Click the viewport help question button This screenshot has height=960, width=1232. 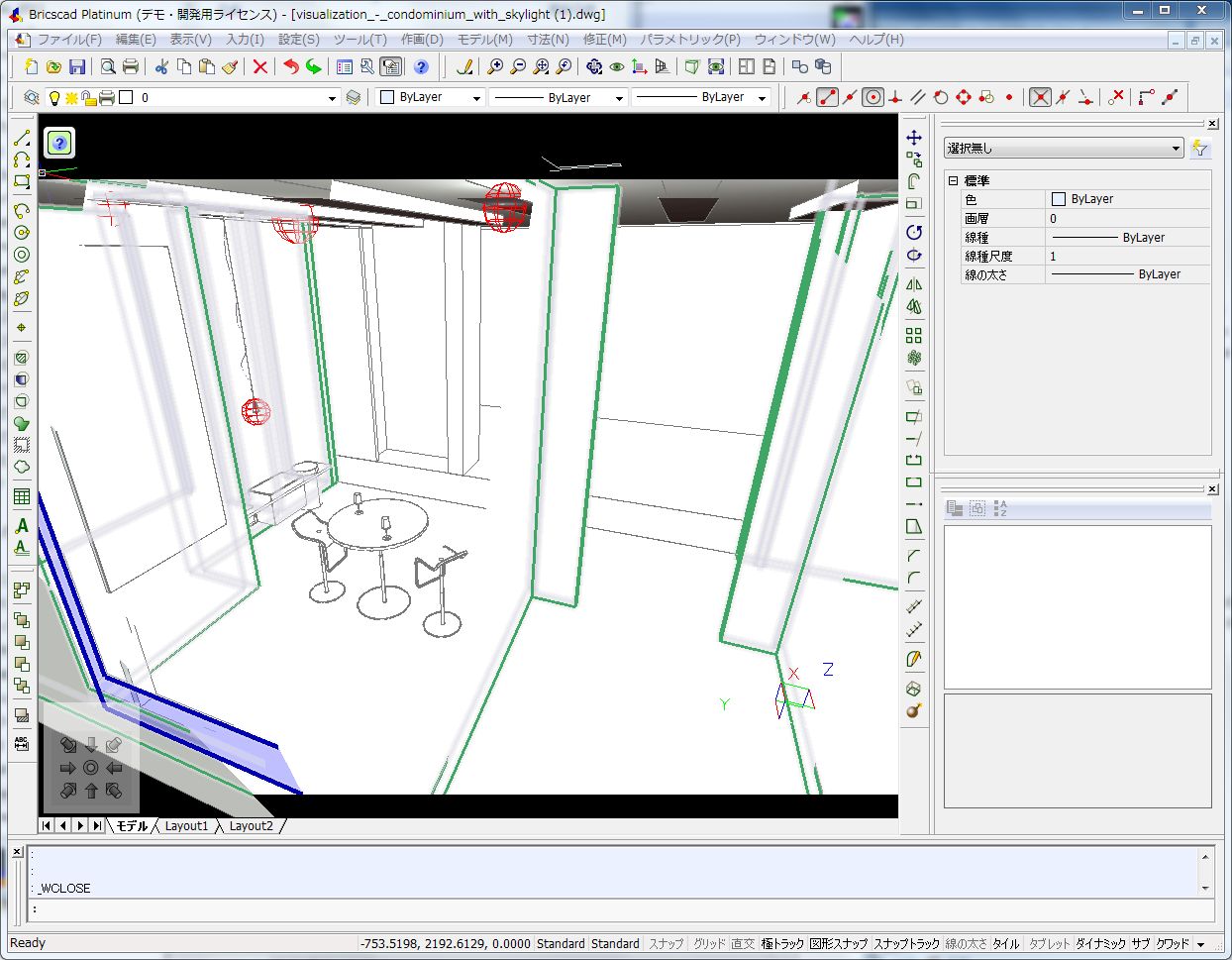[x=59, y=143]
